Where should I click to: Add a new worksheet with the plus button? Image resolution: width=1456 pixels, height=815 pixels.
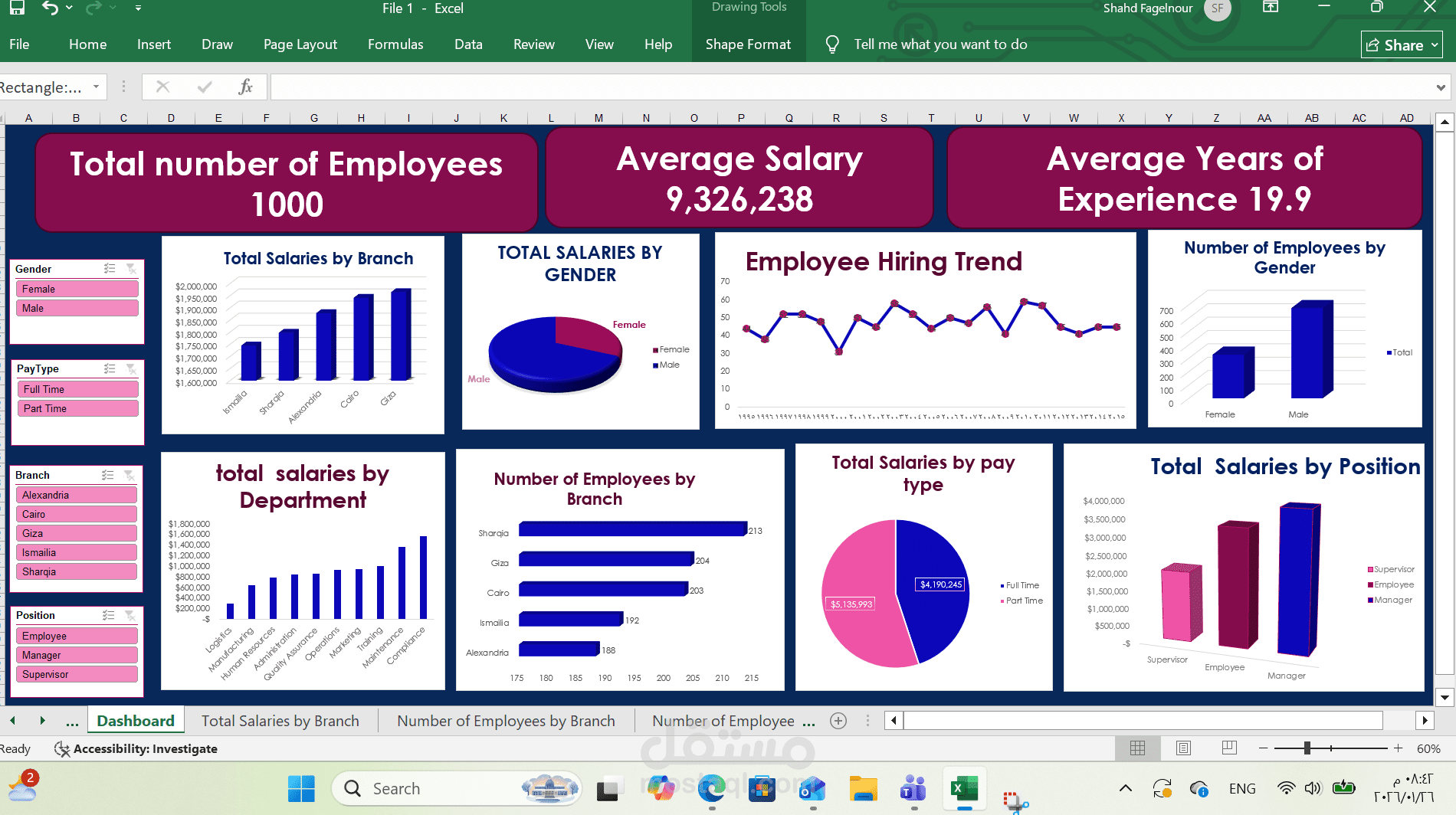pos(838,720)
